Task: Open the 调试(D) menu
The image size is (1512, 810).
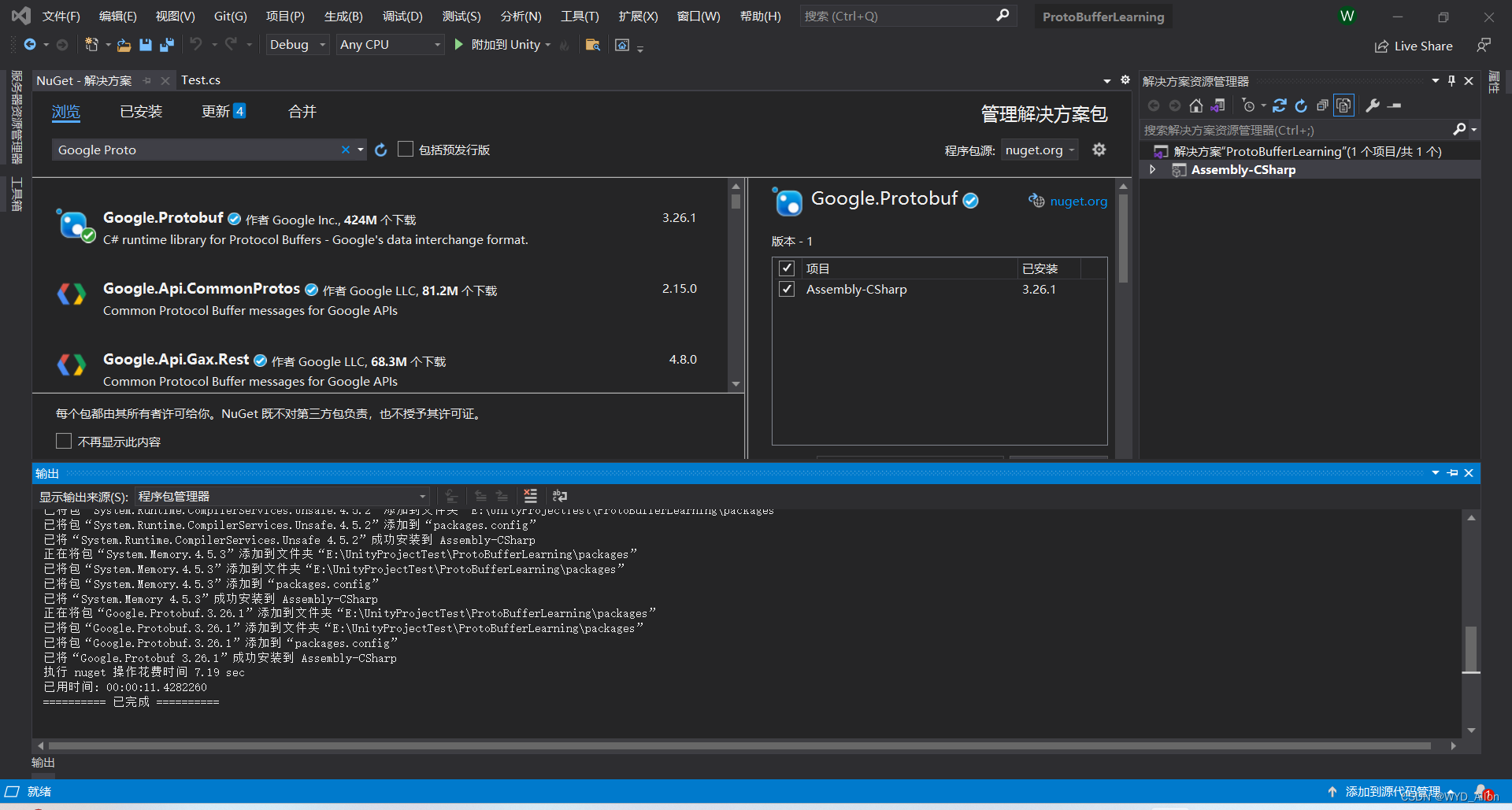Action: coord(402,16)
